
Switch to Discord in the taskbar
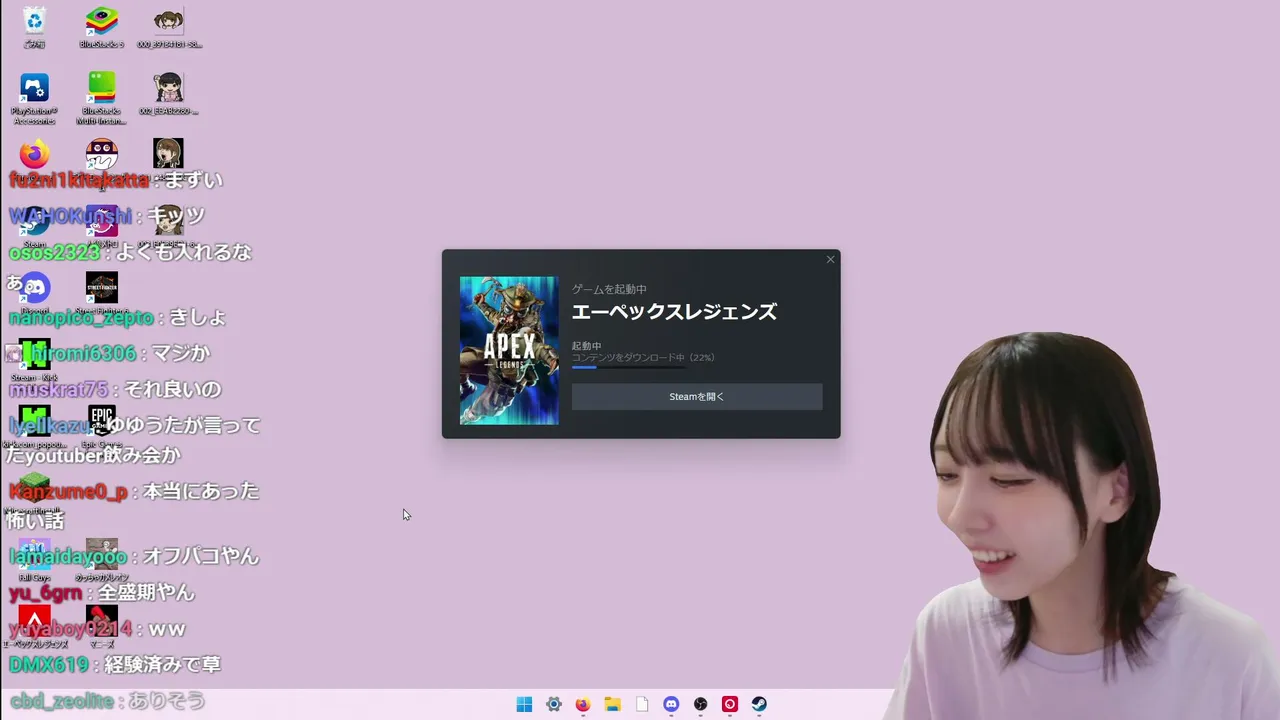click(x=672, y=704)
